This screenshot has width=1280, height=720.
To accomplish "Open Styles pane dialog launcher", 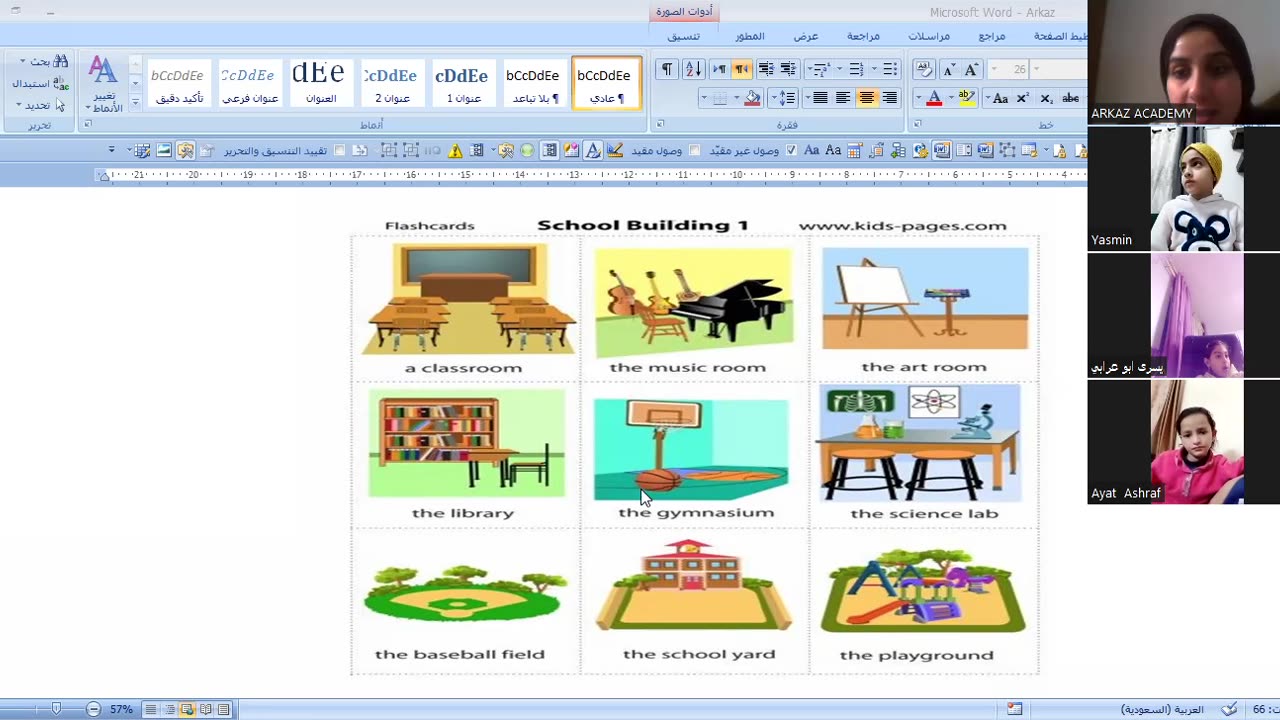I will pyautogui.click(x=88, y=124).
